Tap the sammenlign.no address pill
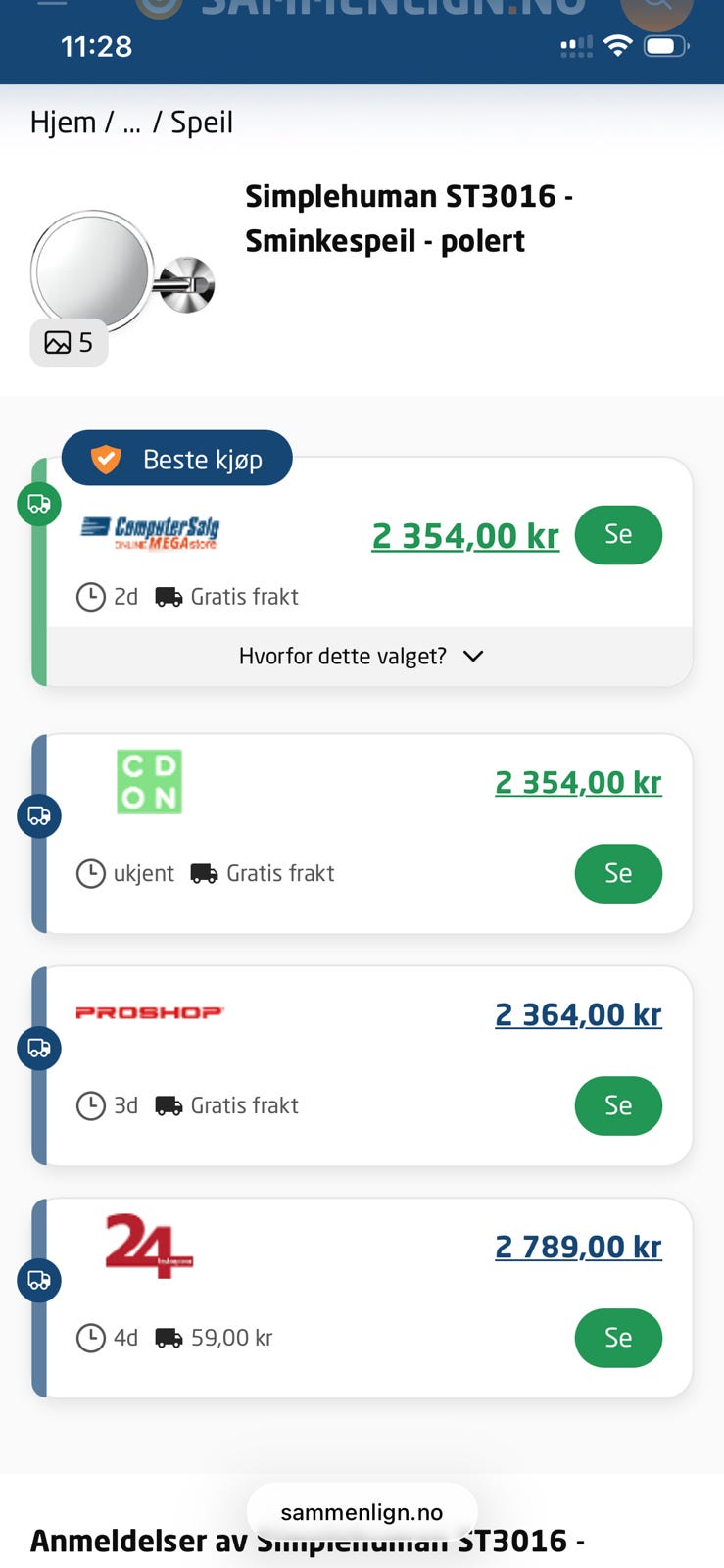 coord(362,1512)
